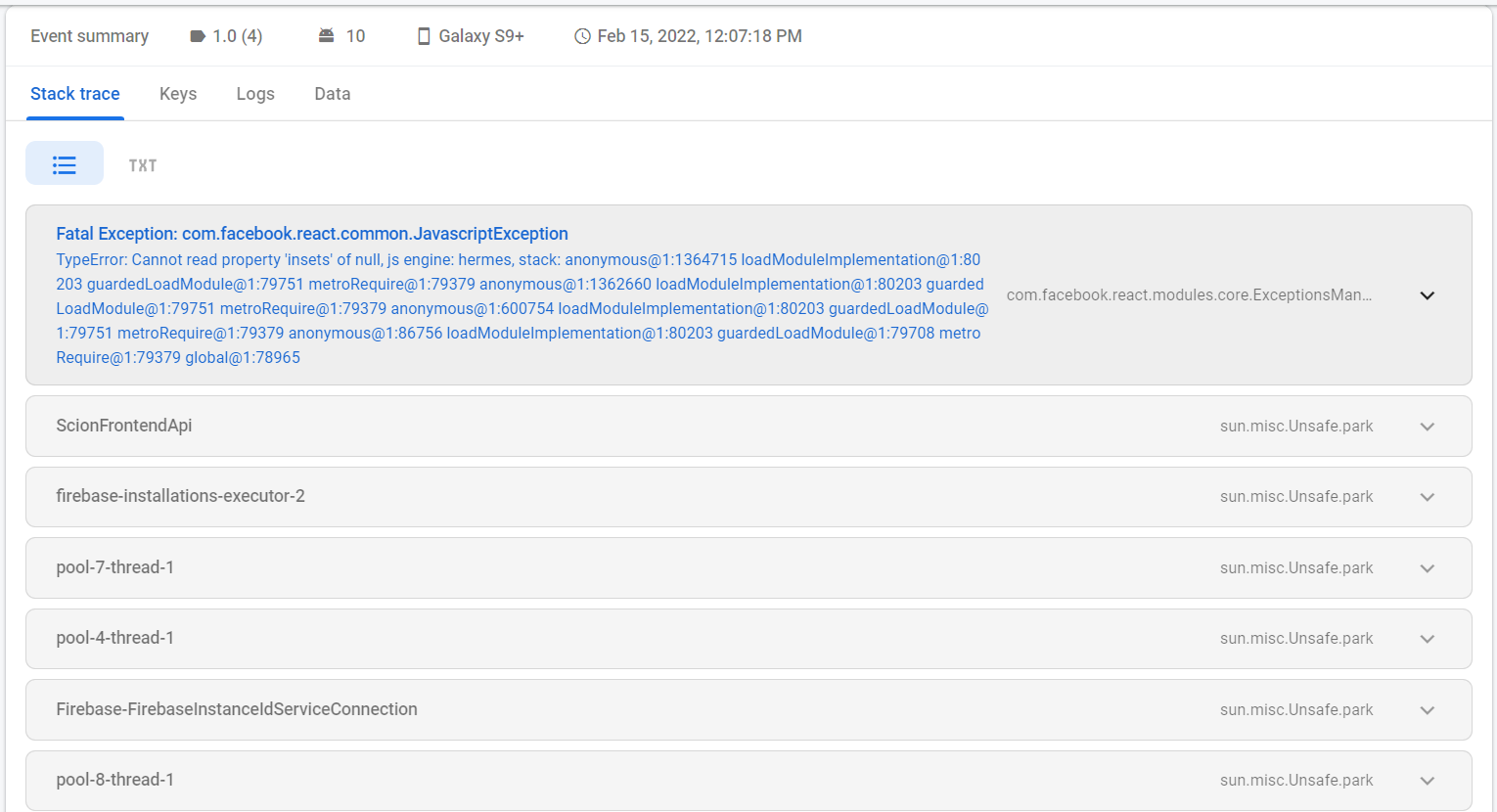Toggle back to the formatted stack trace view

click(x=65, y=162)
